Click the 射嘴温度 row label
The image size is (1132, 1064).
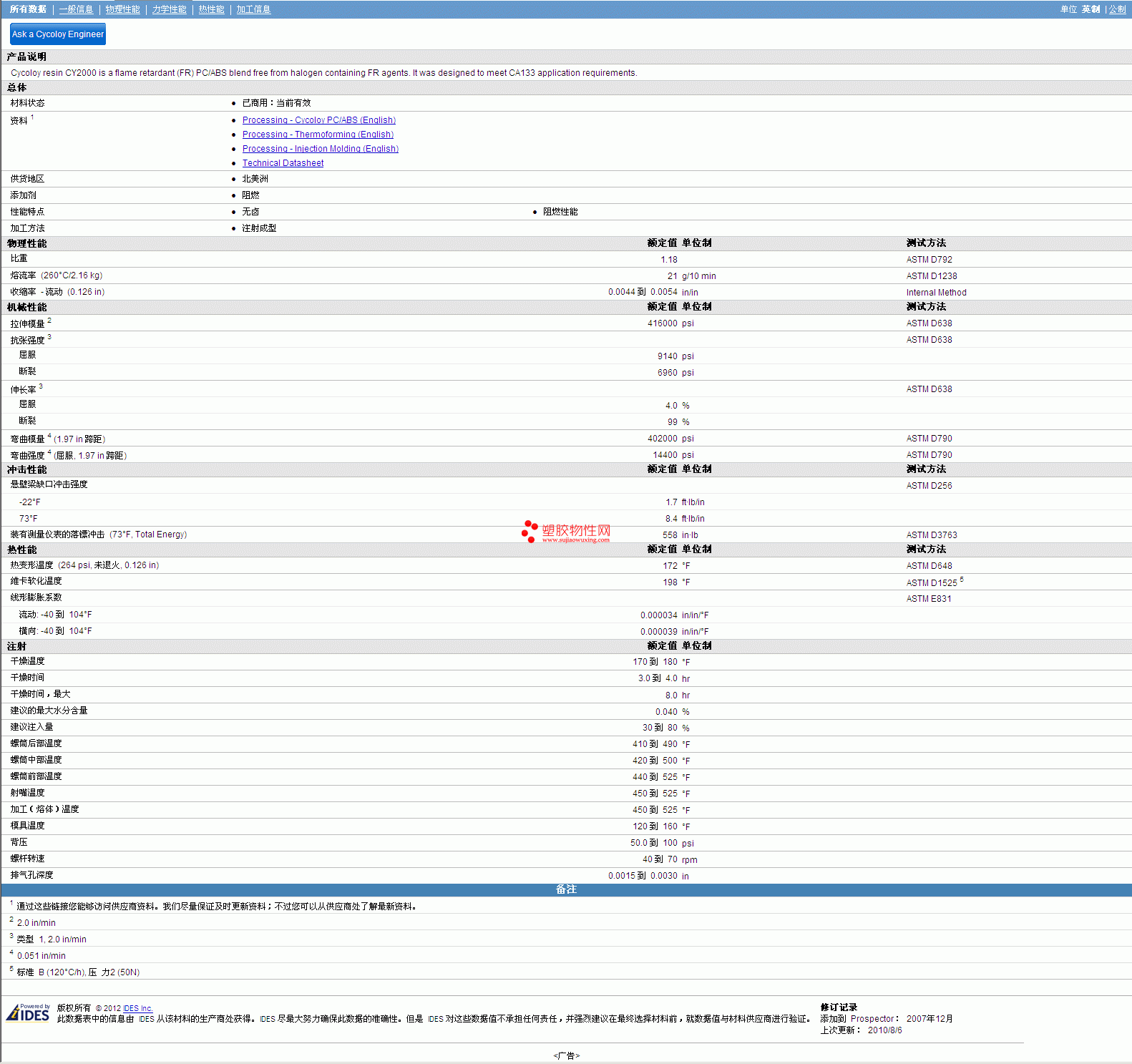tap(27, 793)
